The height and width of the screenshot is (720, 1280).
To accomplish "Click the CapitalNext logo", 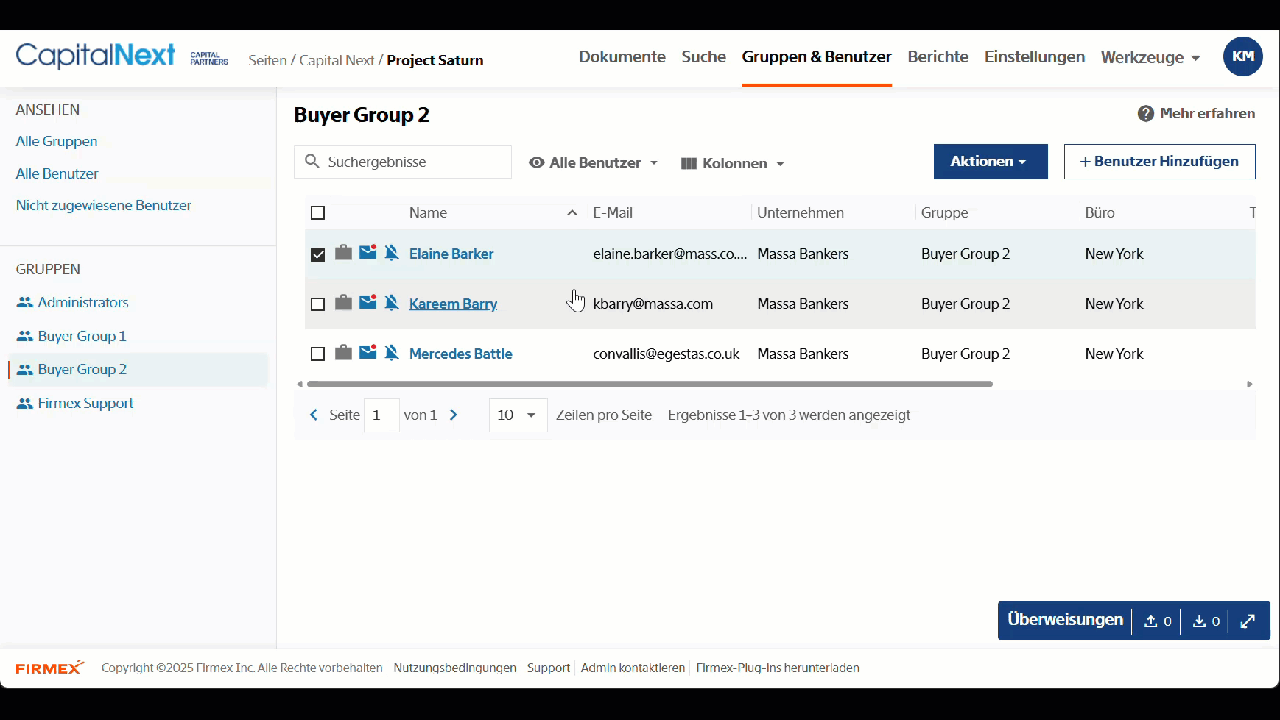I will (95, 56).
